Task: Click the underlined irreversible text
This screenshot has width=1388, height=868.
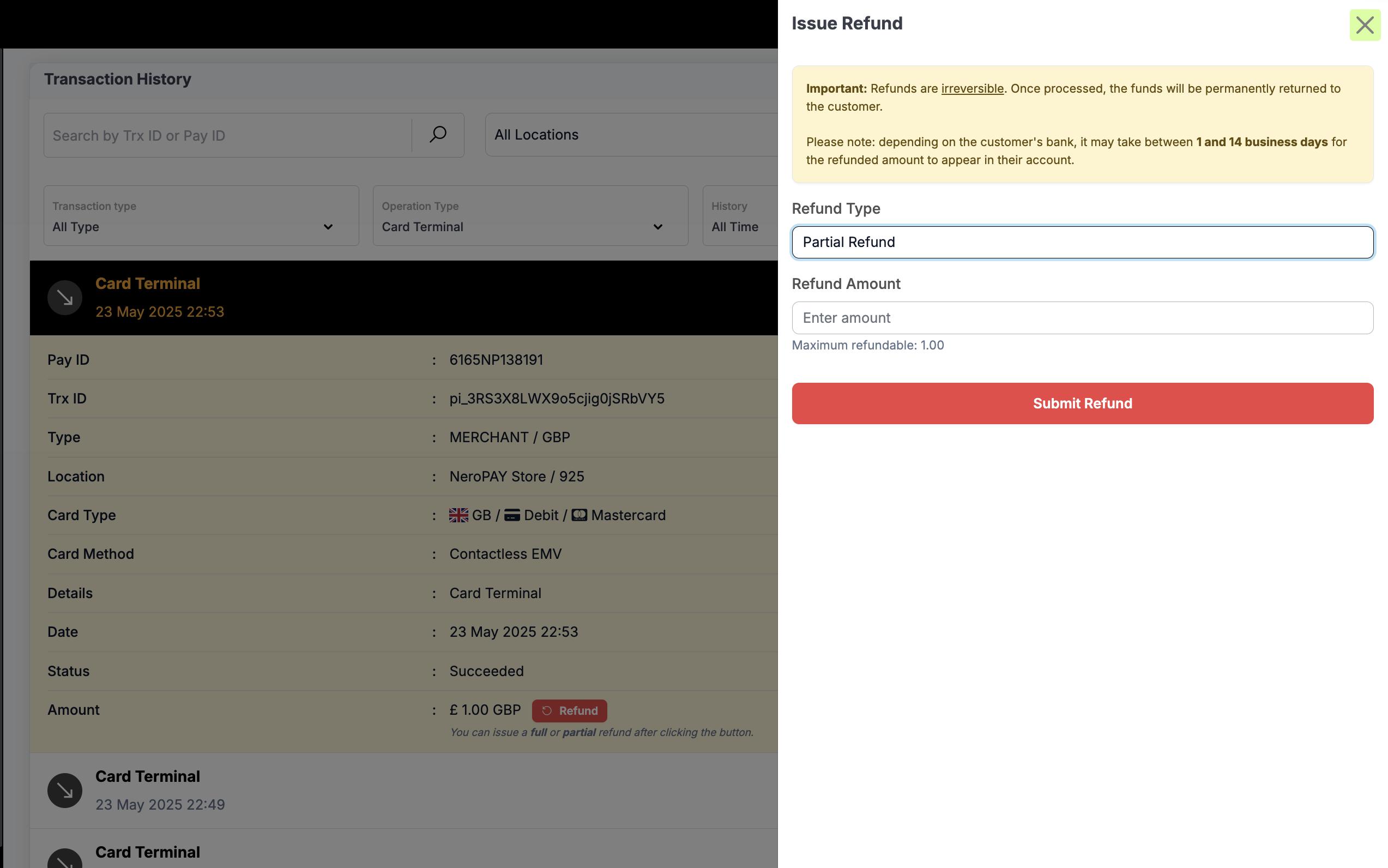Action: pyautogui.click(x=972, y=88)
